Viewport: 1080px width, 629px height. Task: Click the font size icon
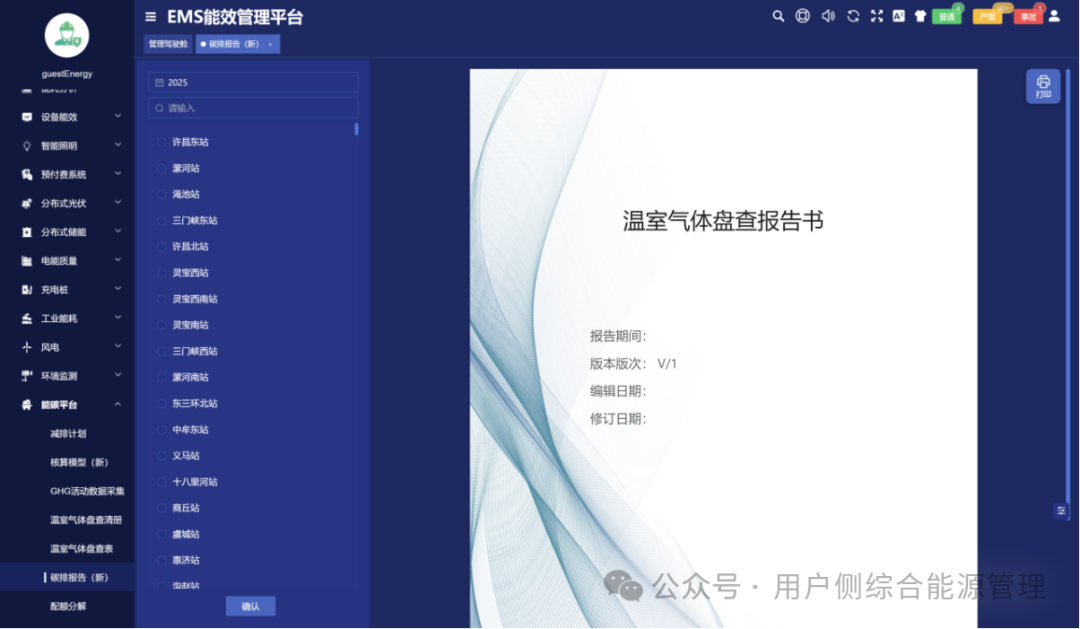pos(898,16)
